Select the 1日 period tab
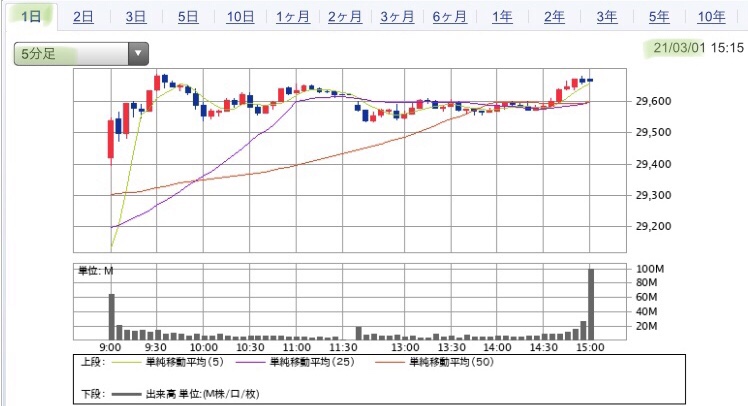The width and height of the screenshot is (748, 406). [x=31, y=17]
